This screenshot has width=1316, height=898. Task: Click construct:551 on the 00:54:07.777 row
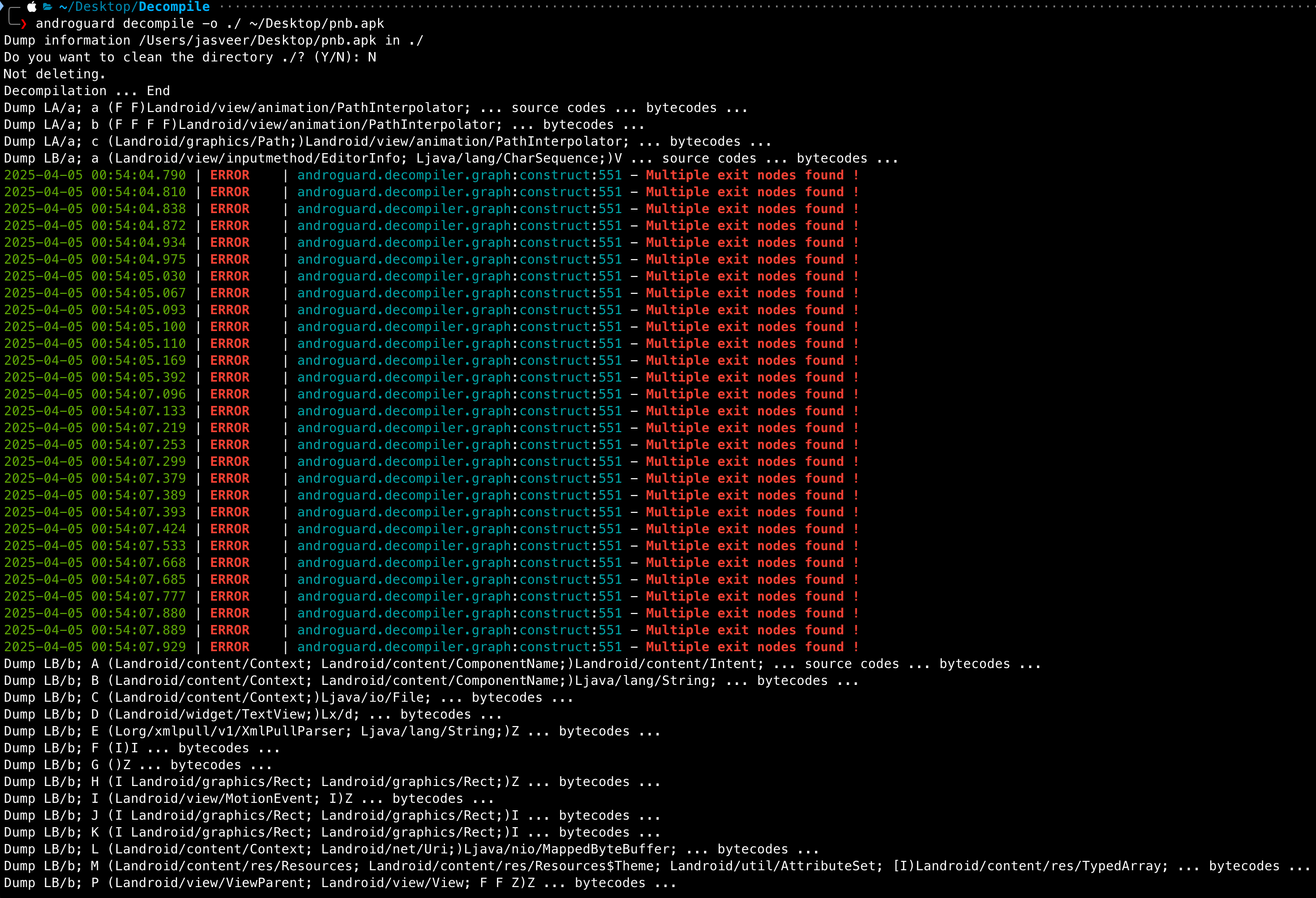coord(571,597)
